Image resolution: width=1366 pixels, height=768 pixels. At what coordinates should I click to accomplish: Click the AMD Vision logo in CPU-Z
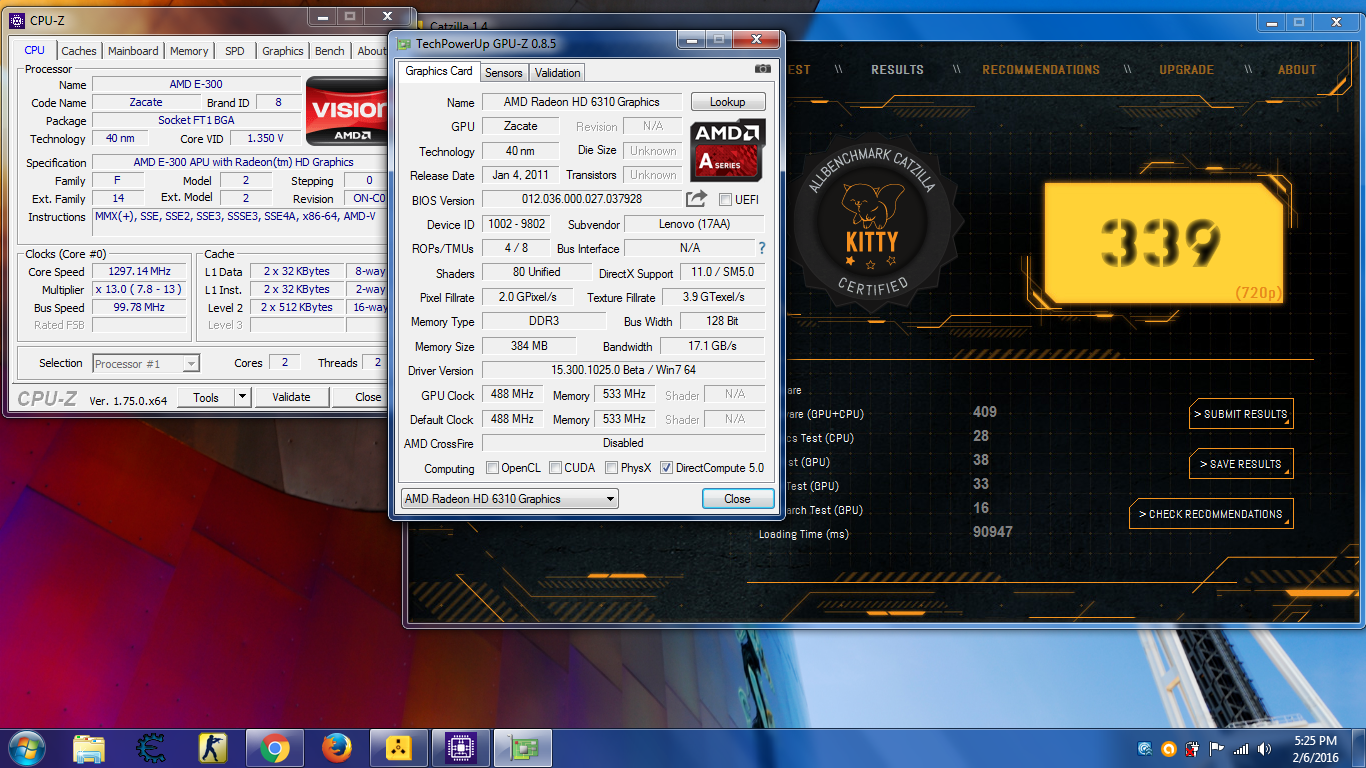tap(346, 110)
